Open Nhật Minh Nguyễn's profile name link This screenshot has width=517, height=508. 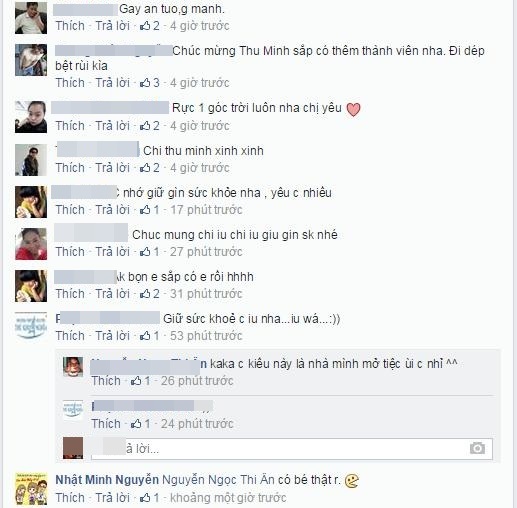tap(107, 480)
